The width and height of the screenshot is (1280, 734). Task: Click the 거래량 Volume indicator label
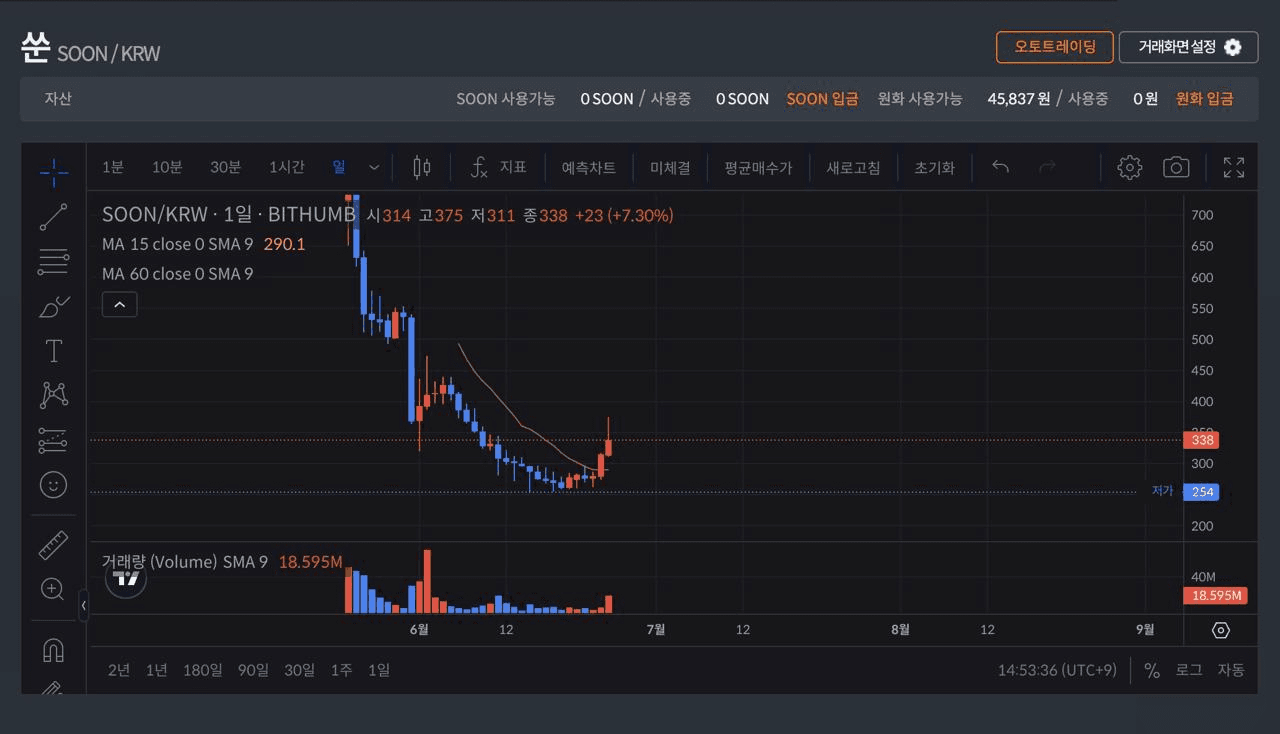click(185, 562)
